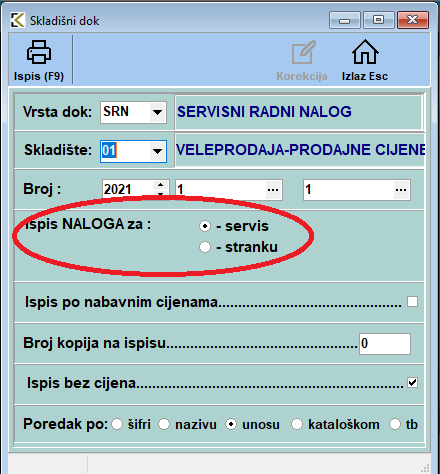Untick the Ispis bez cijena checkbox
The width and height of the screenshot is (440, 474).
[x=412, y=382]
